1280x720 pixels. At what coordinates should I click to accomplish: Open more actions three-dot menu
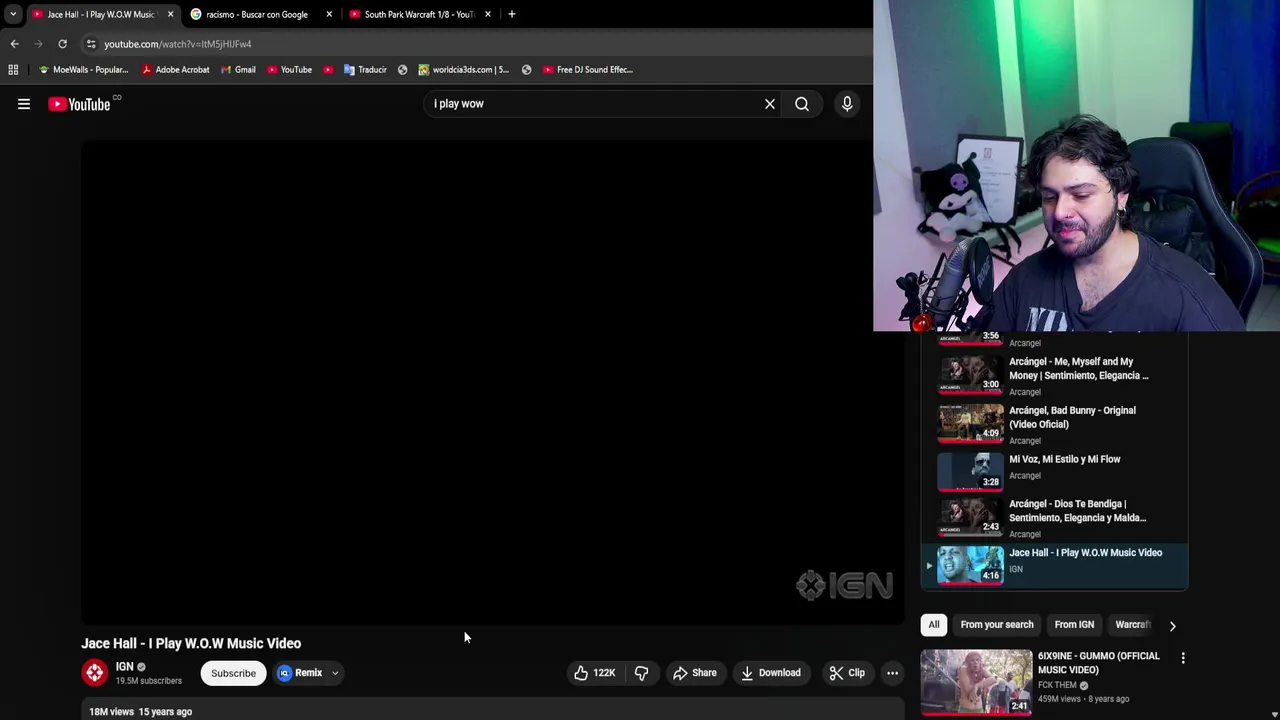point(892,673)
